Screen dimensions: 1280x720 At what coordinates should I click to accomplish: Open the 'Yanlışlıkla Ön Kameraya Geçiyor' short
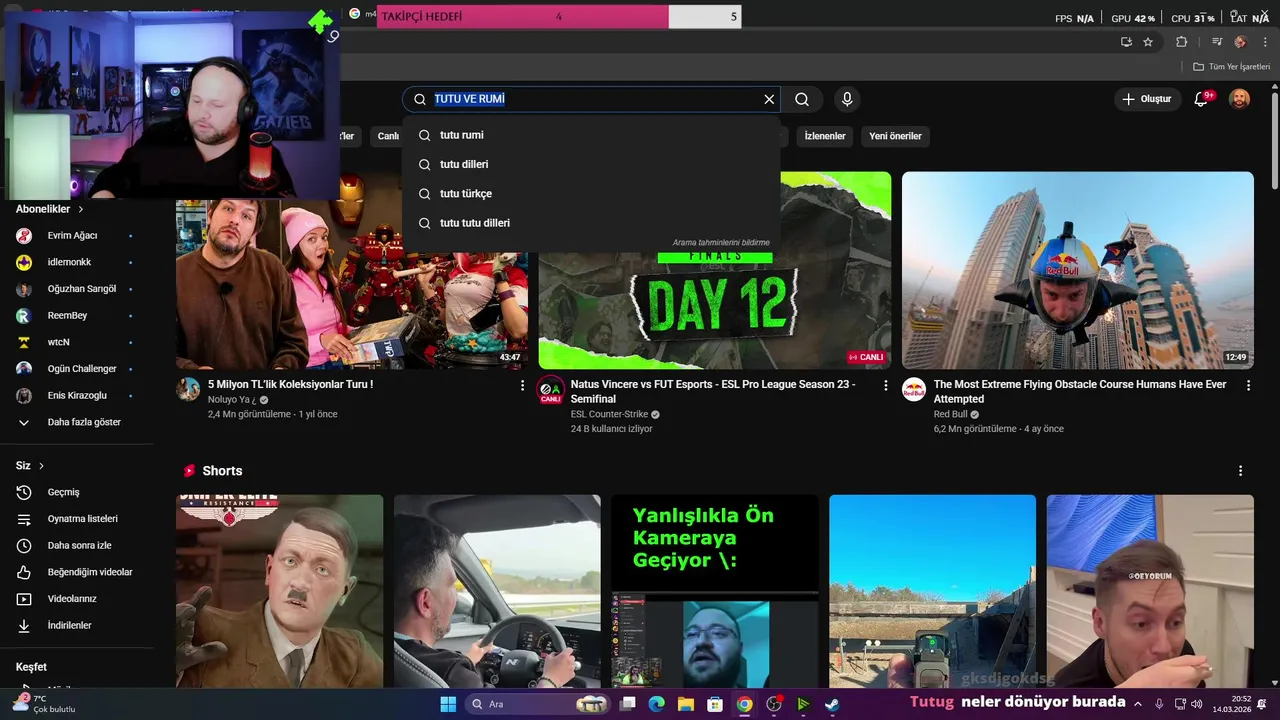click(x=715, y=591)
